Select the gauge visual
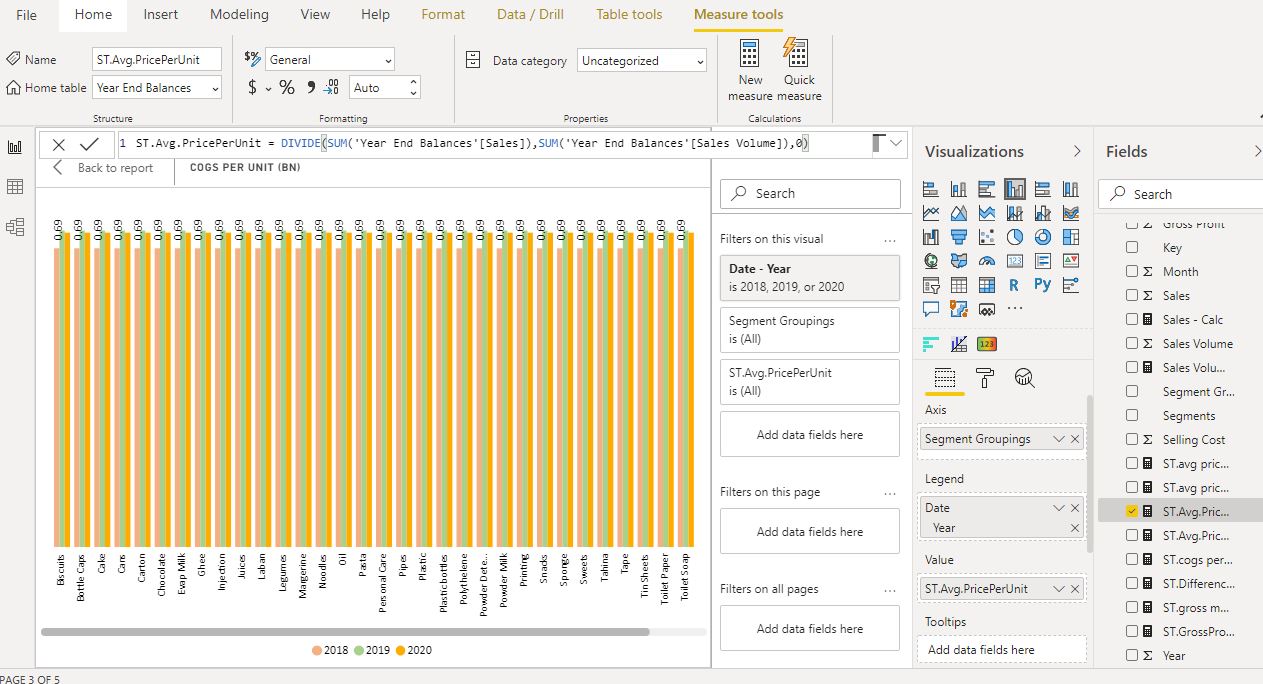Image resolution: width=1263 pixels, height=684 pixels. click(987, 261)
